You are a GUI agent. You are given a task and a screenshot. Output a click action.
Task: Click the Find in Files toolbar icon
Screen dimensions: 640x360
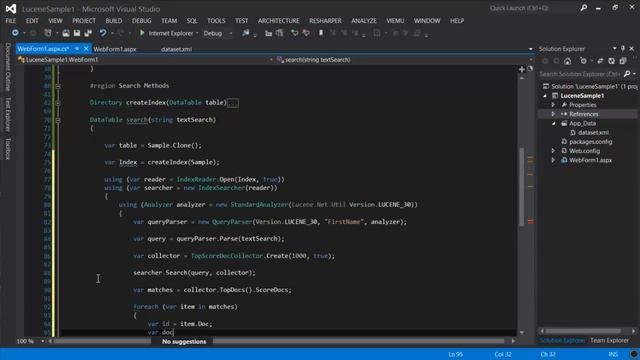pos(246,33)
